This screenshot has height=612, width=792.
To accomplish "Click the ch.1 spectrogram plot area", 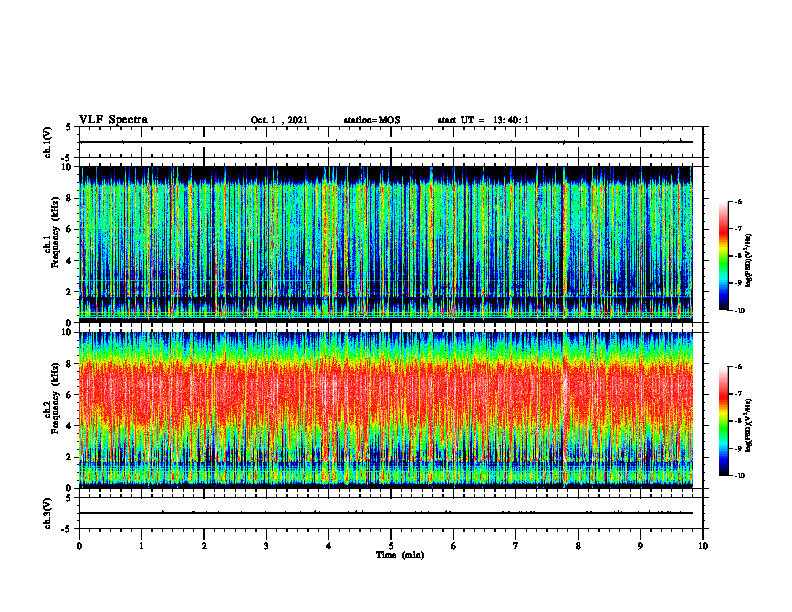I will coord(386,244).
